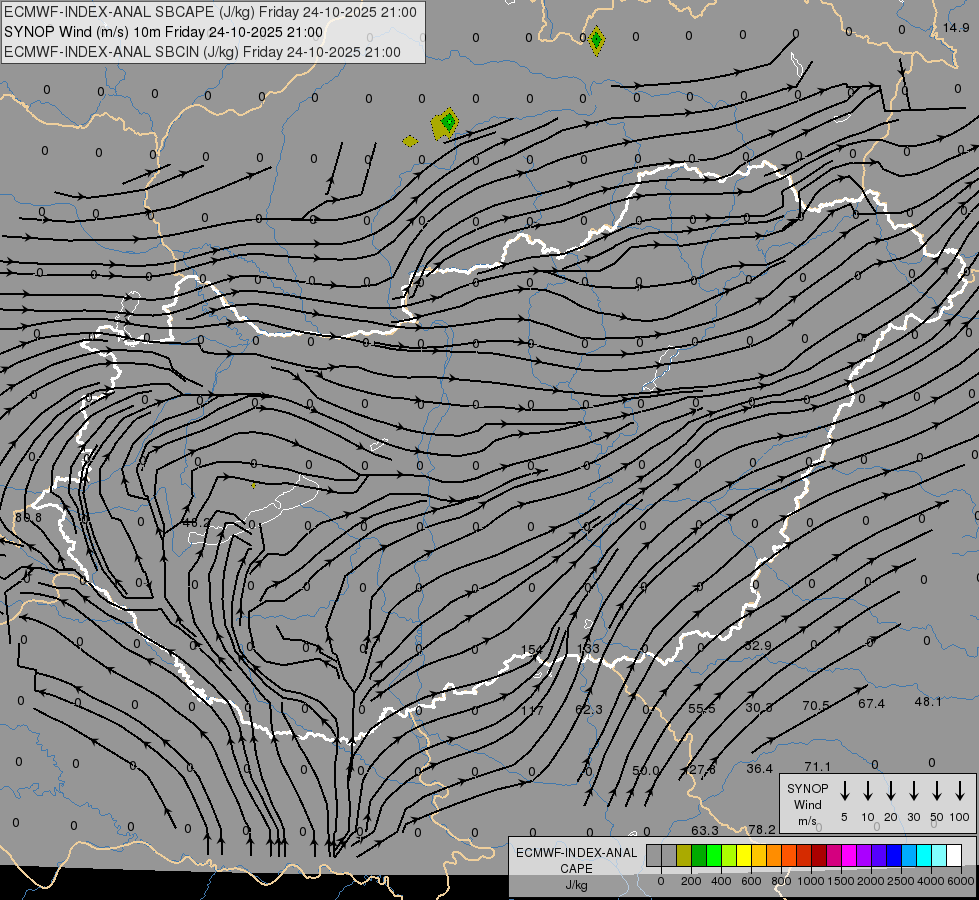Click the SYNOP Wind 10m title line
This screenshot has height=900, width=979.
point(164,32)
